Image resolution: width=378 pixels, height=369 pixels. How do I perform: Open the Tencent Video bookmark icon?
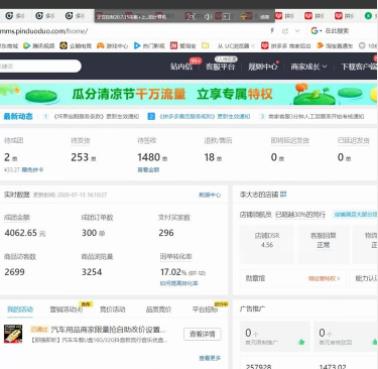27,46
